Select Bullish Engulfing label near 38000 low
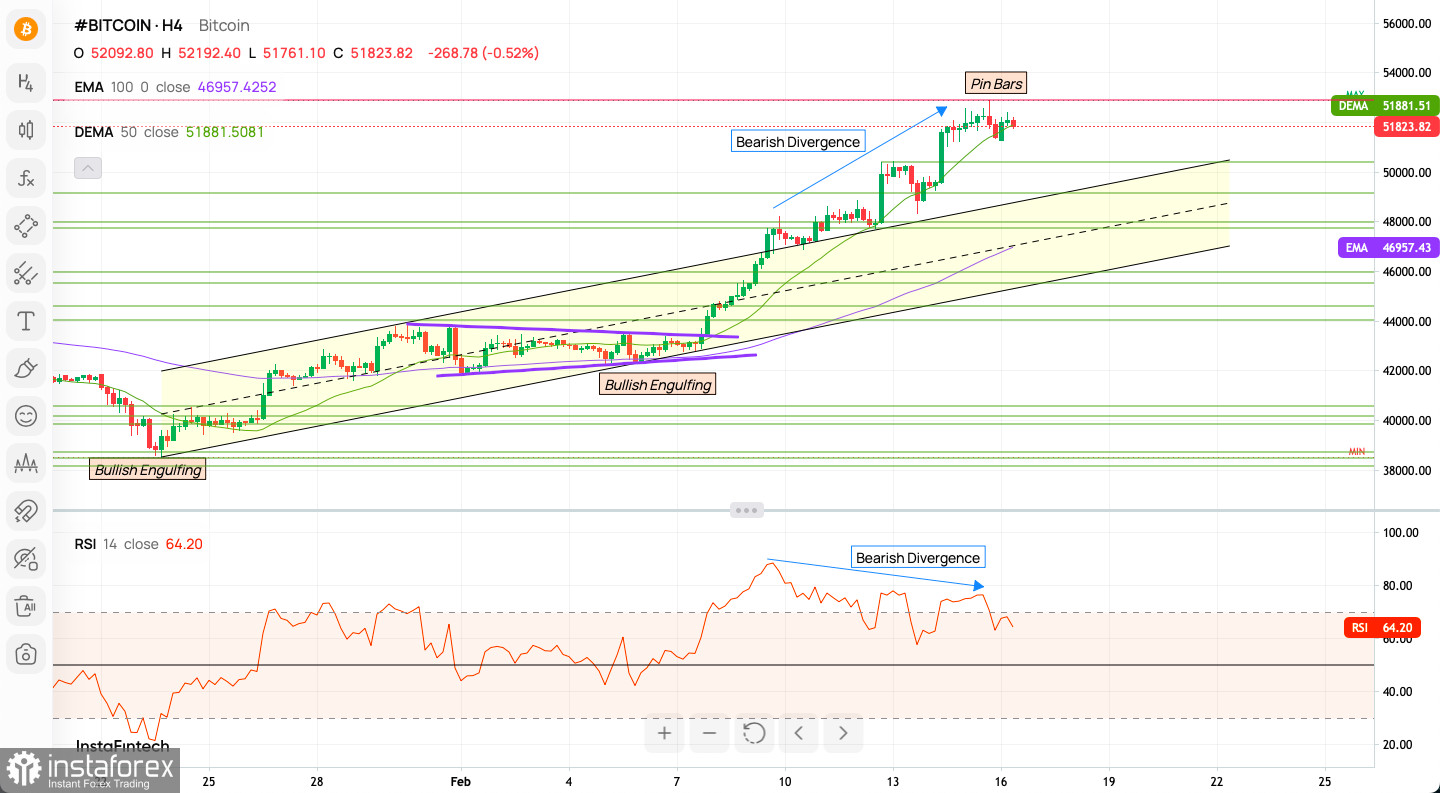Screen dimensions: 1440x793 click(148, 470)
